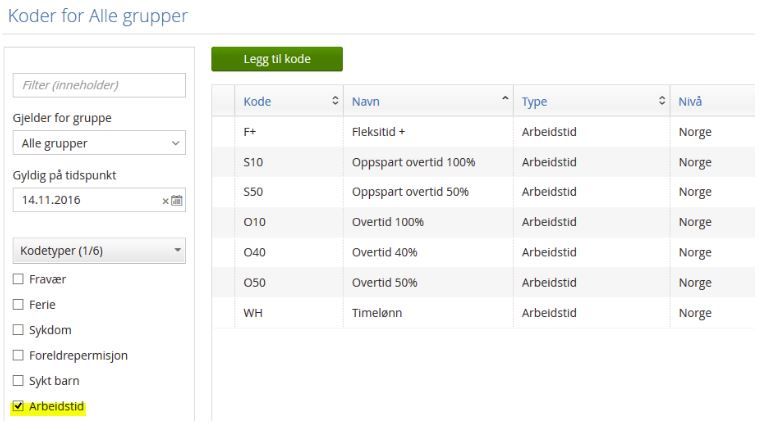763x430 pixels.
Task: Toggle the Sykt barn checkbox
Action: coord(17,381)
